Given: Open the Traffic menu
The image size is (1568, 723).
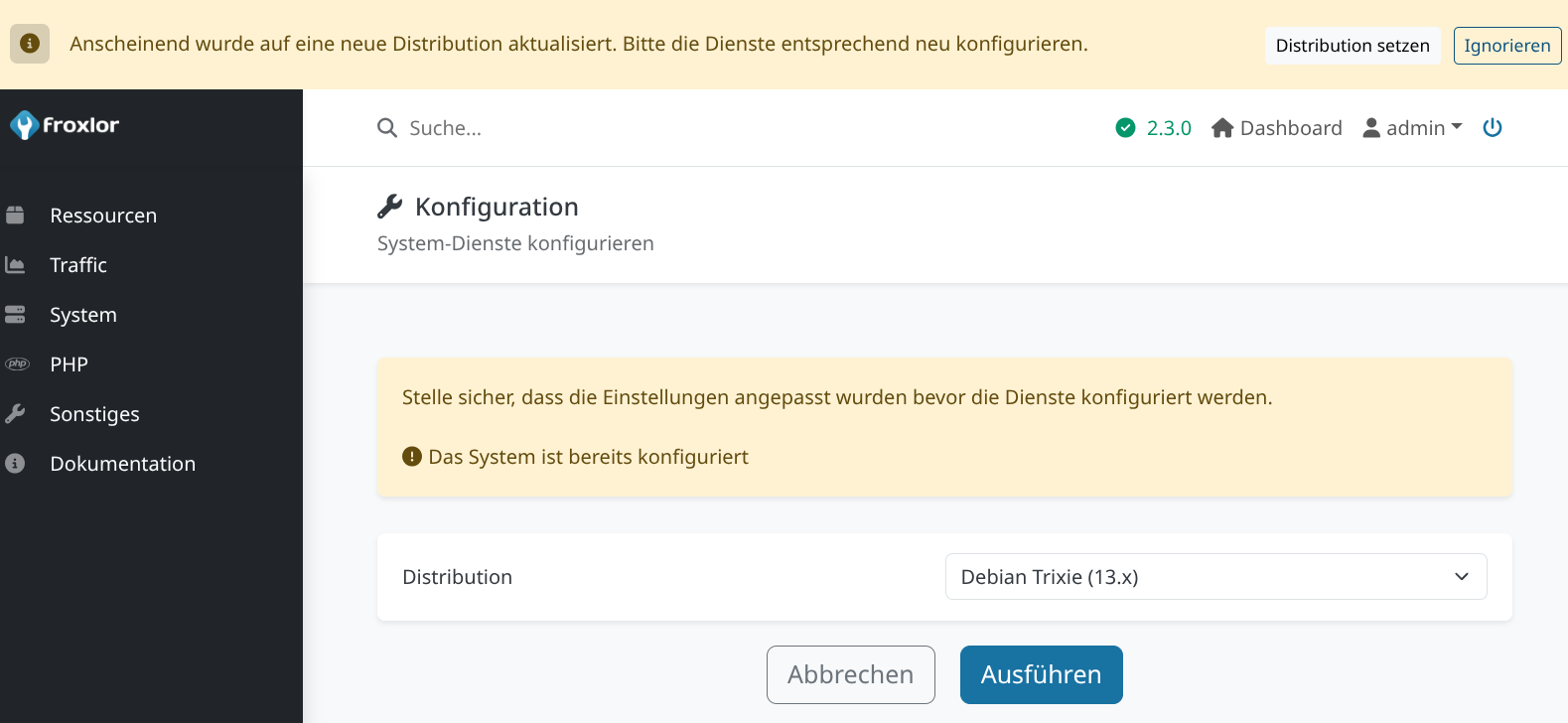Looking at the screenshot, I should pos(78,265).
